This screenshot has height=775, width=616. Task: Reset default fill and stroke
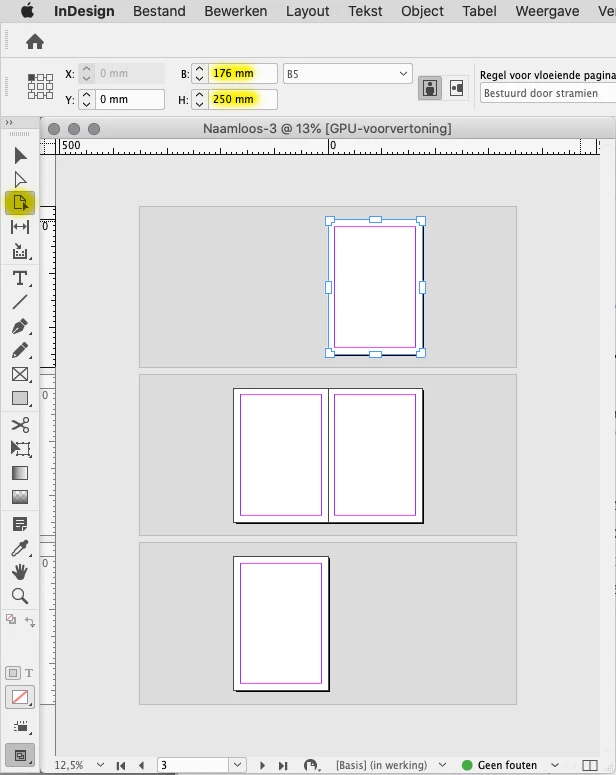tap(11, 619)
